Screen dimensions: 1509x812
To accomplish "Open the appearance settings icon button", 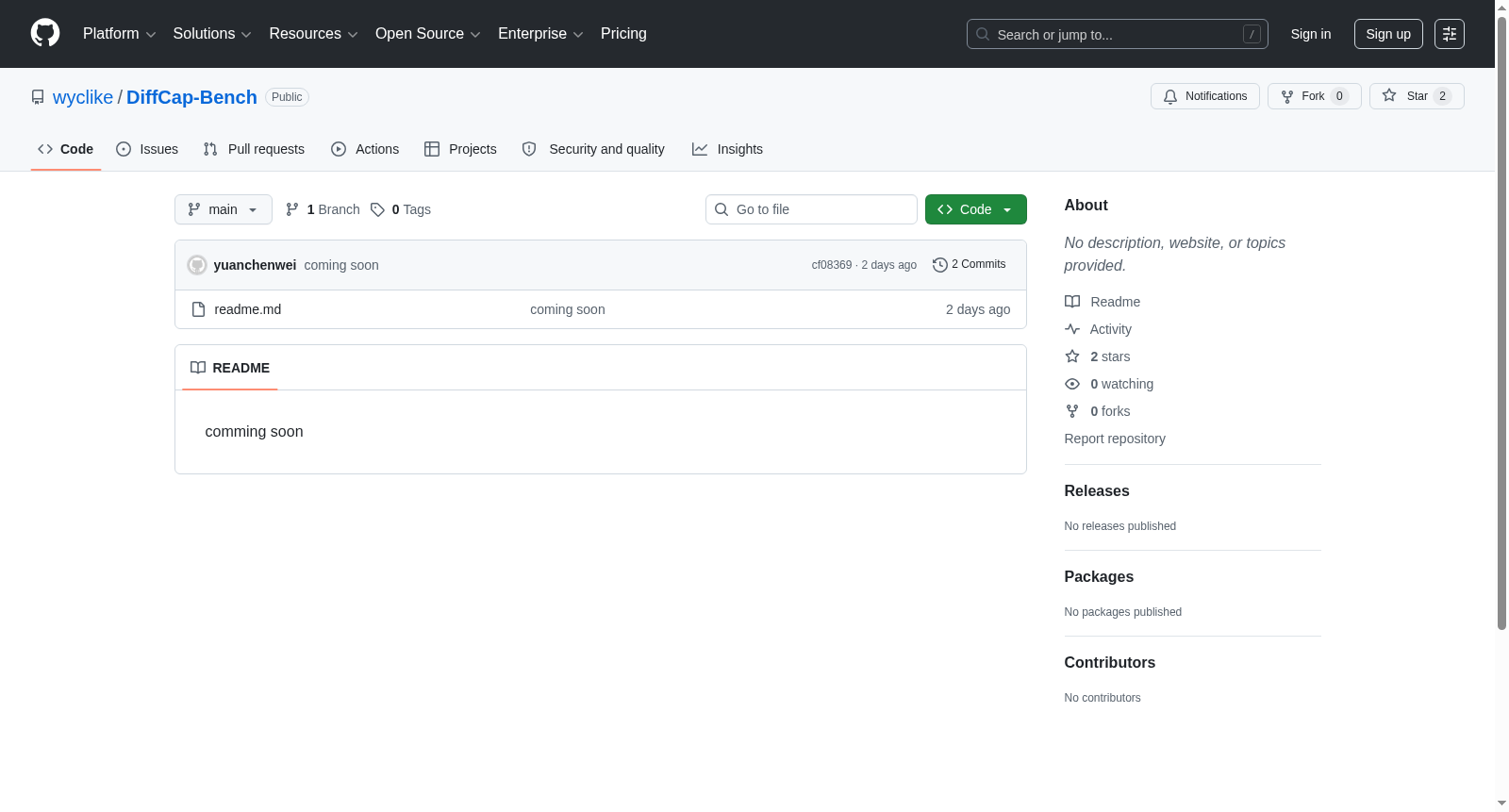I will (x=1450, y=34).
